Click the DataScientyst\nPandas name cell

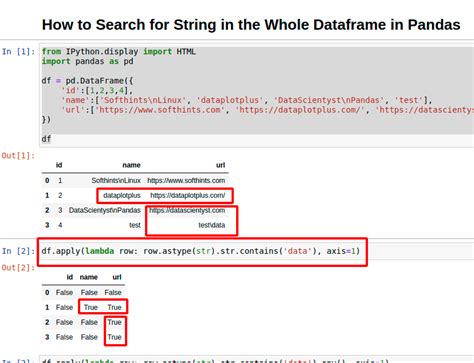click(x=105, y=210)
